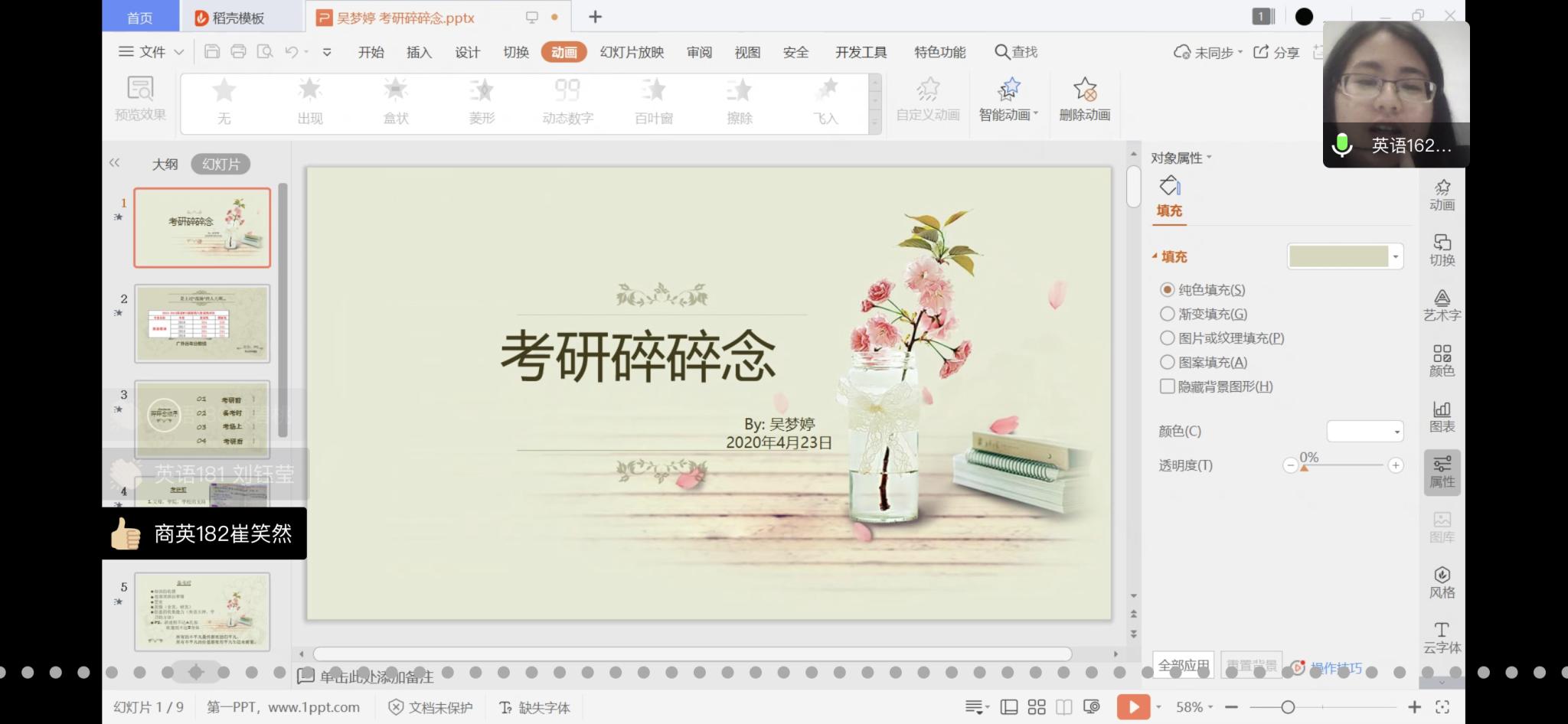
Task: Apply the 飞入 fly-in animation effect
Action: pos(825,100)
